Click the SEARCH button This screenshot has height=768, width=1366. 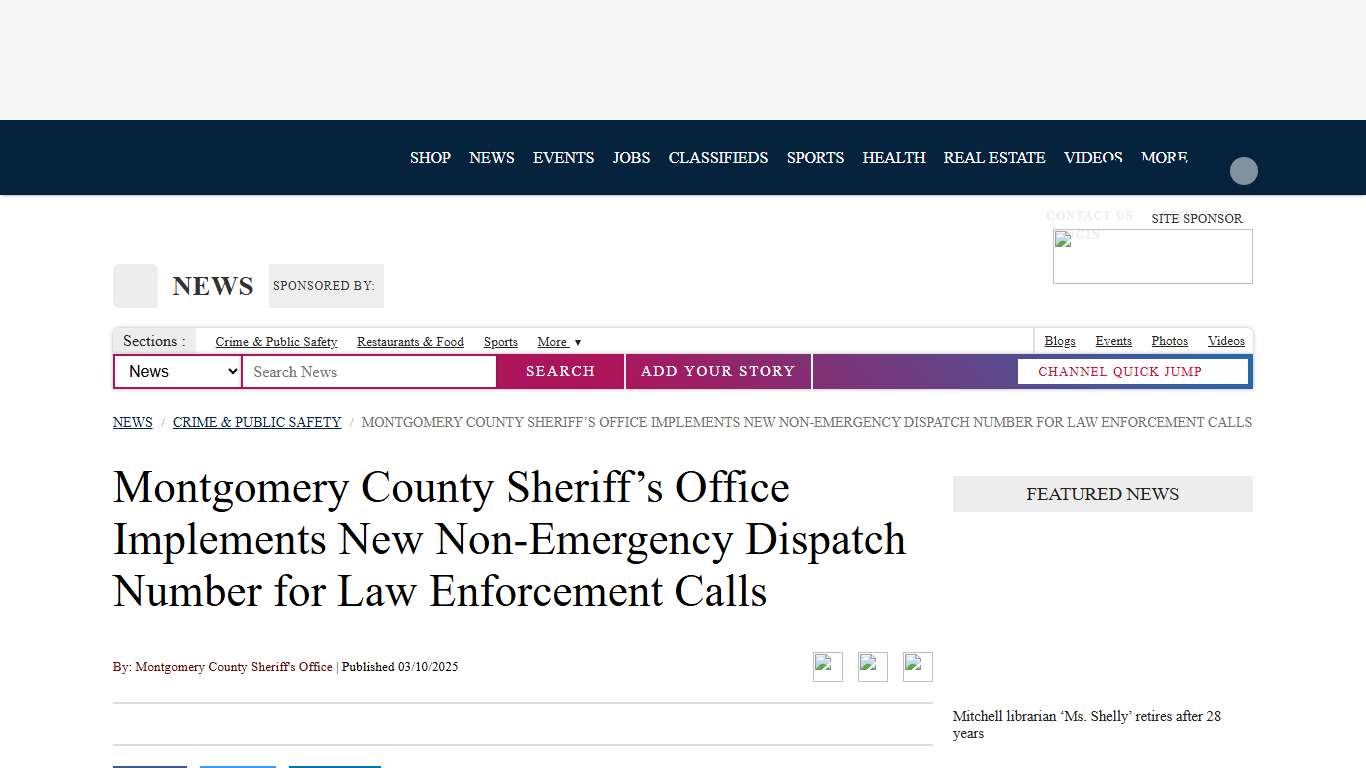click(559, 371)
